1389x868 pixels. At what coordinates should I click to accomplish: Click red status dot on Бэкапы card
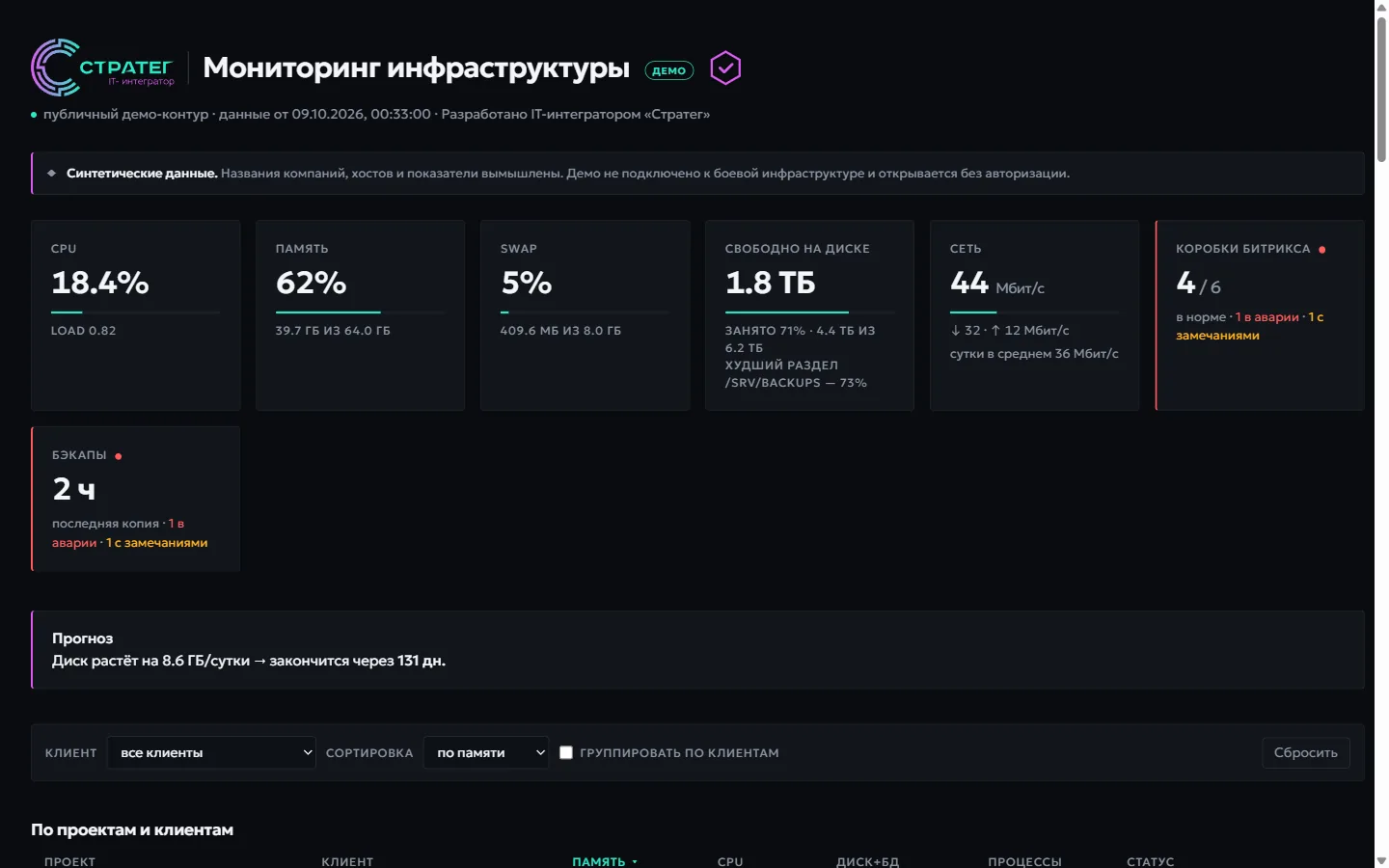coord(119,456)
